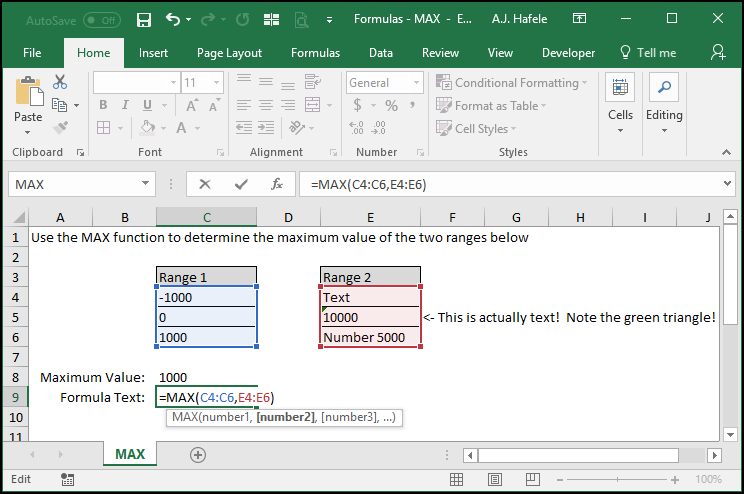Screen dimensions: 744x494
Task: Open the General number format dropdown
Action: 416,83
